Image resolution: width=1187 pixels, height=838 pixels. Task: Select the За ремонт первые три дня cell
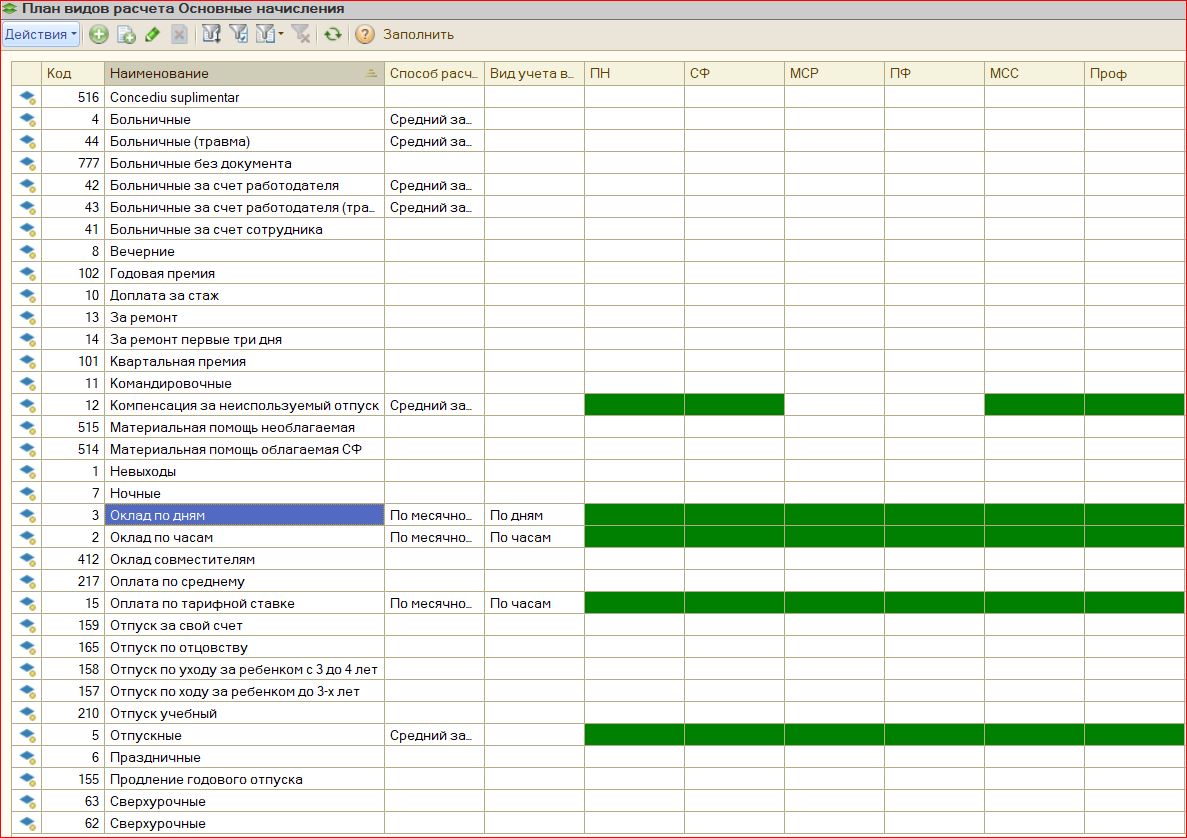point(245,339)
